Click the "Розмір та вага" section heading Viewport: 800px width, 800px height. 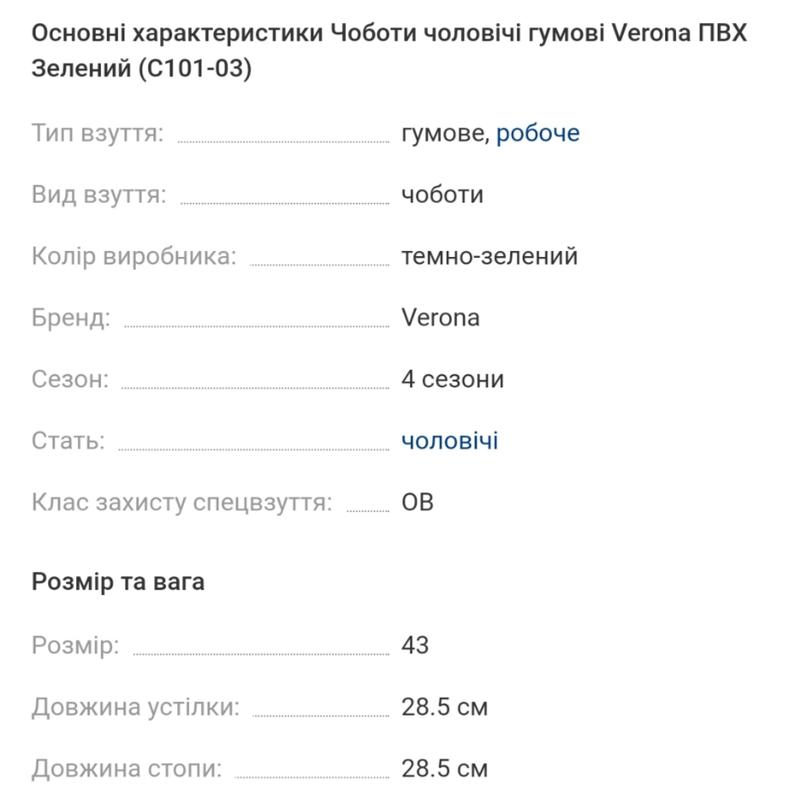118,582
